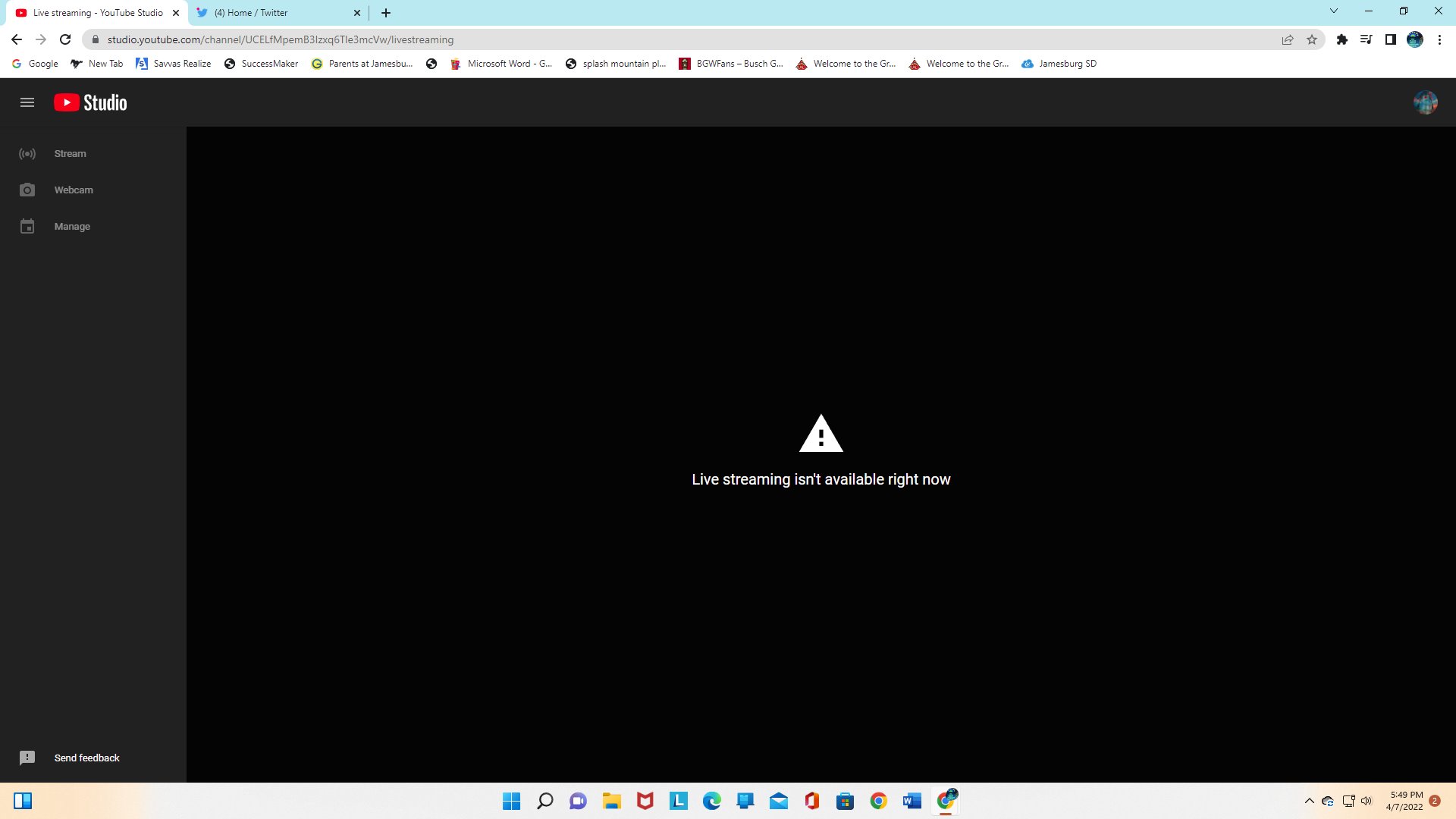Close the Home / Twitter tab
The width and height of the screenshot is (1456, 819).
pyautogui.click(x=357, y=13)
